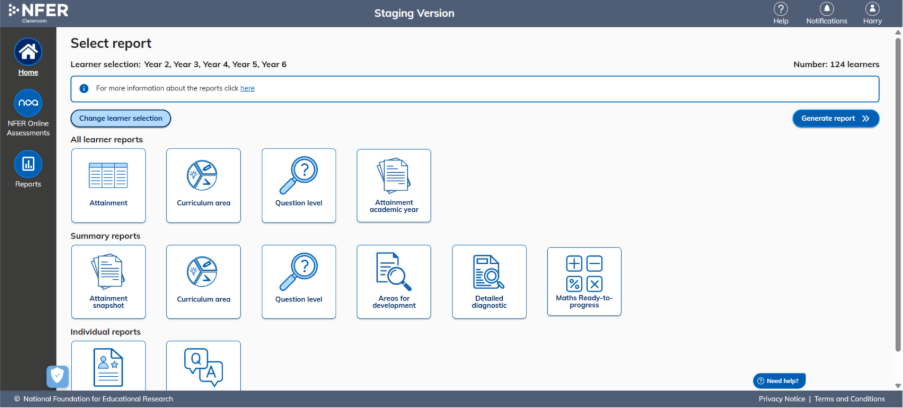Open the Privacy Notice link
The width and height of the screenshot is (903, 408).
coord(782,399)
